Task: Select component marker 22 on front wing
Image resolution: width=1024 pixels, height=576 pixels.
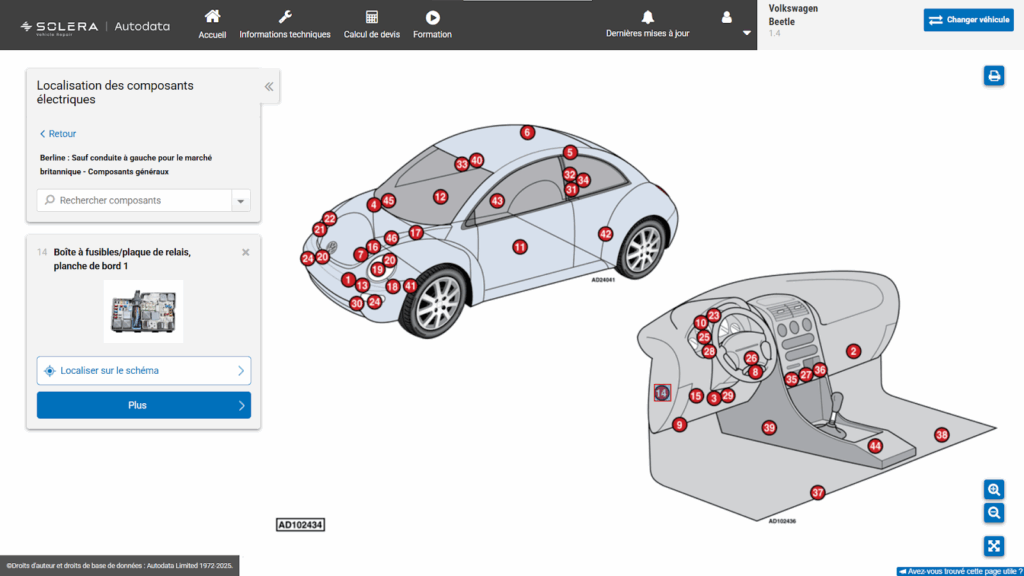Action: [x=329, y=219]
